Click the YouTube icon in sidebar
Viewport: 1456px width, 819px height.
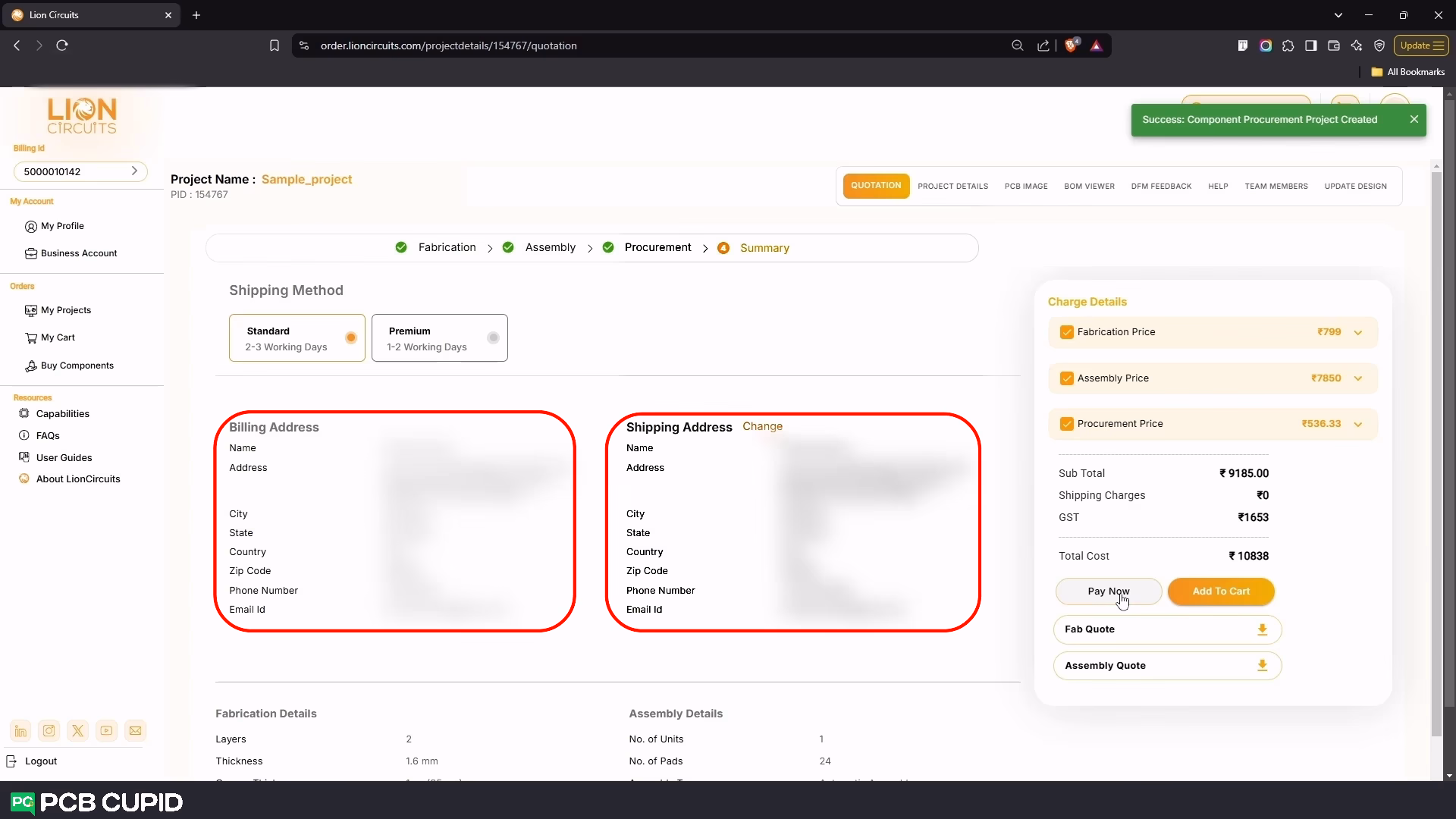click(107, 731)
